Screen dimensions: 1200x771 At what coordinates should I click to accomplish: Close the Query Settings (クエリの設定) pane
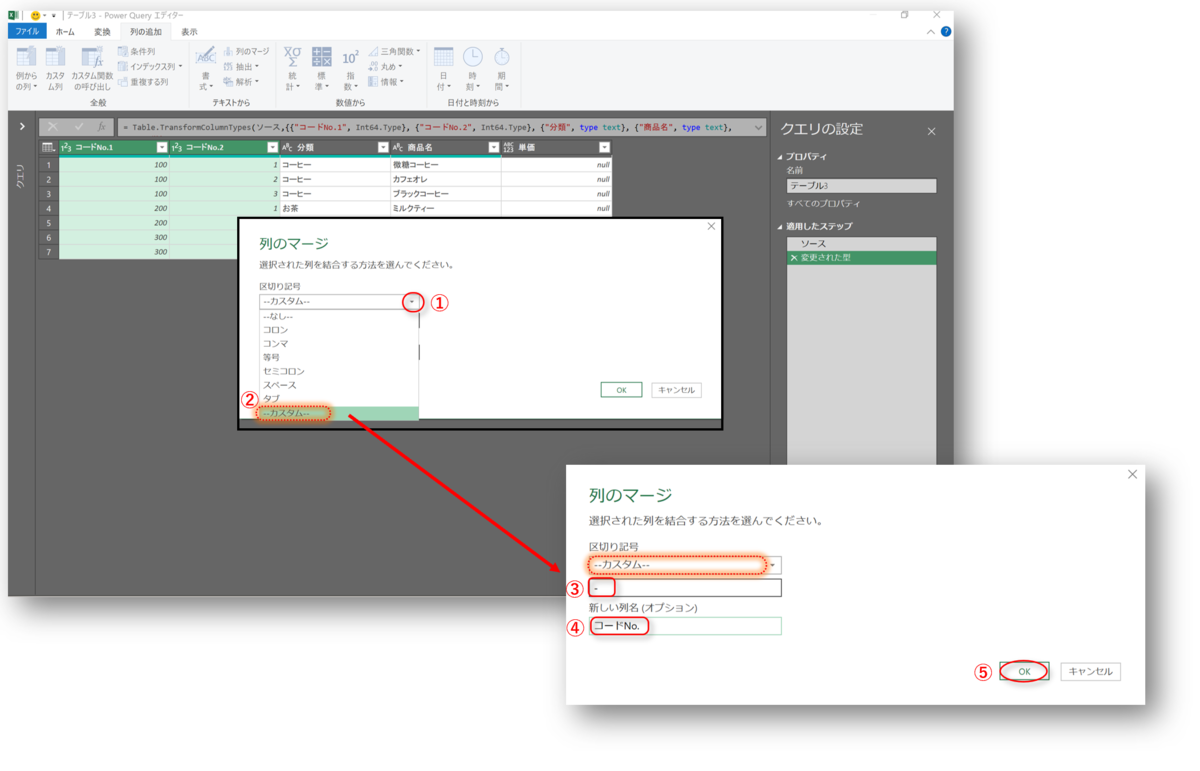[931, 131]
